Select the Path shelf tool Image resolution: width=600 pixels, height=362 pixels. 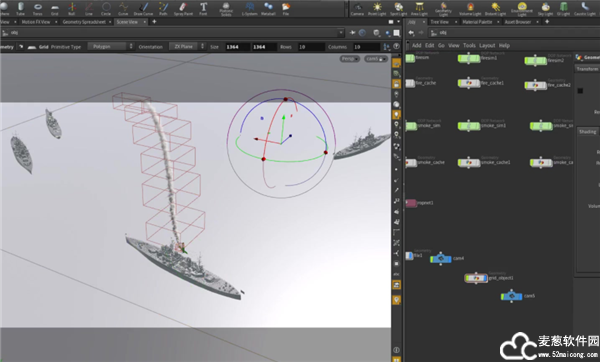163,8
